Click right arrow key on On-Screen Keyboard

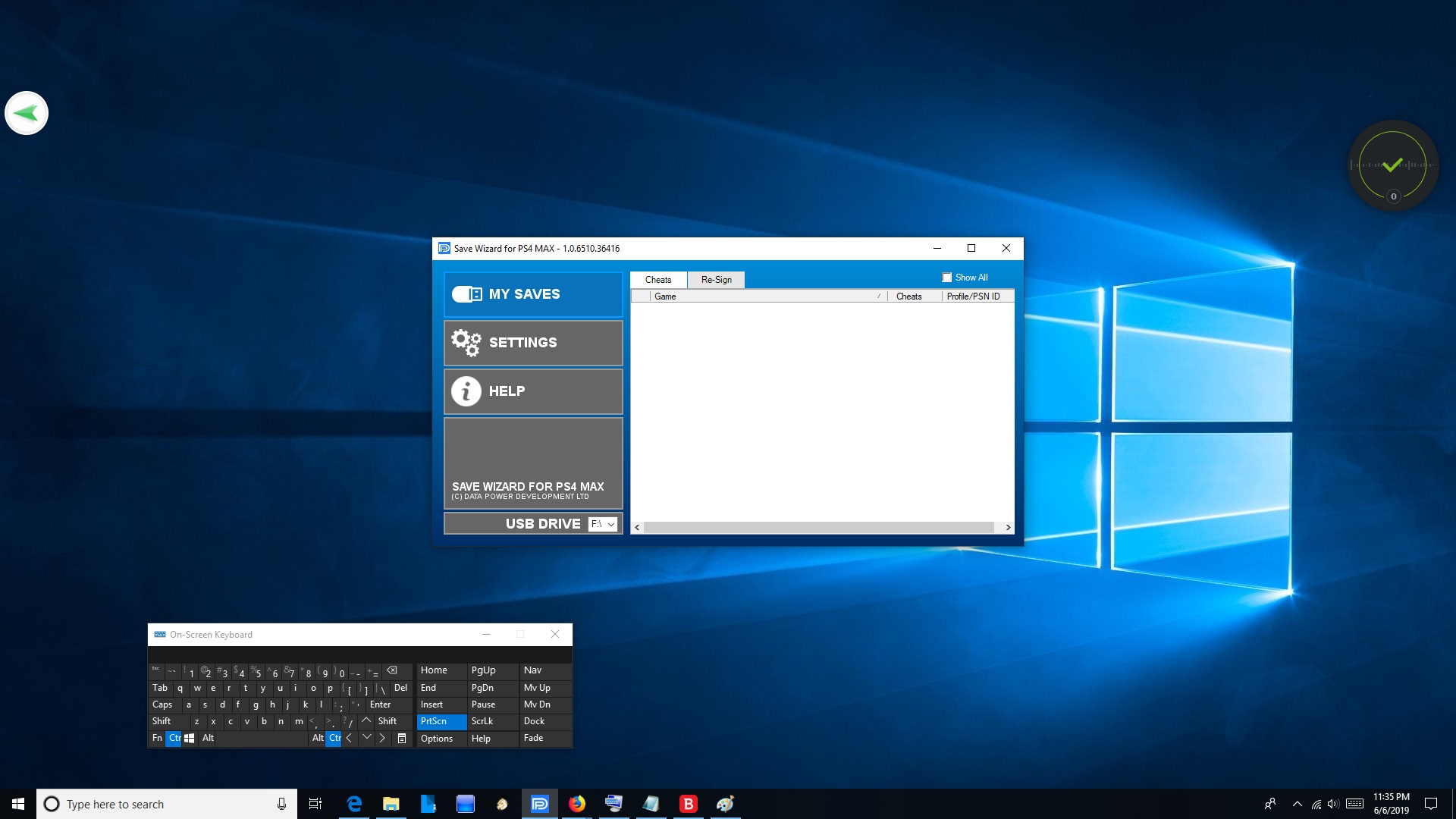[382, 738]
